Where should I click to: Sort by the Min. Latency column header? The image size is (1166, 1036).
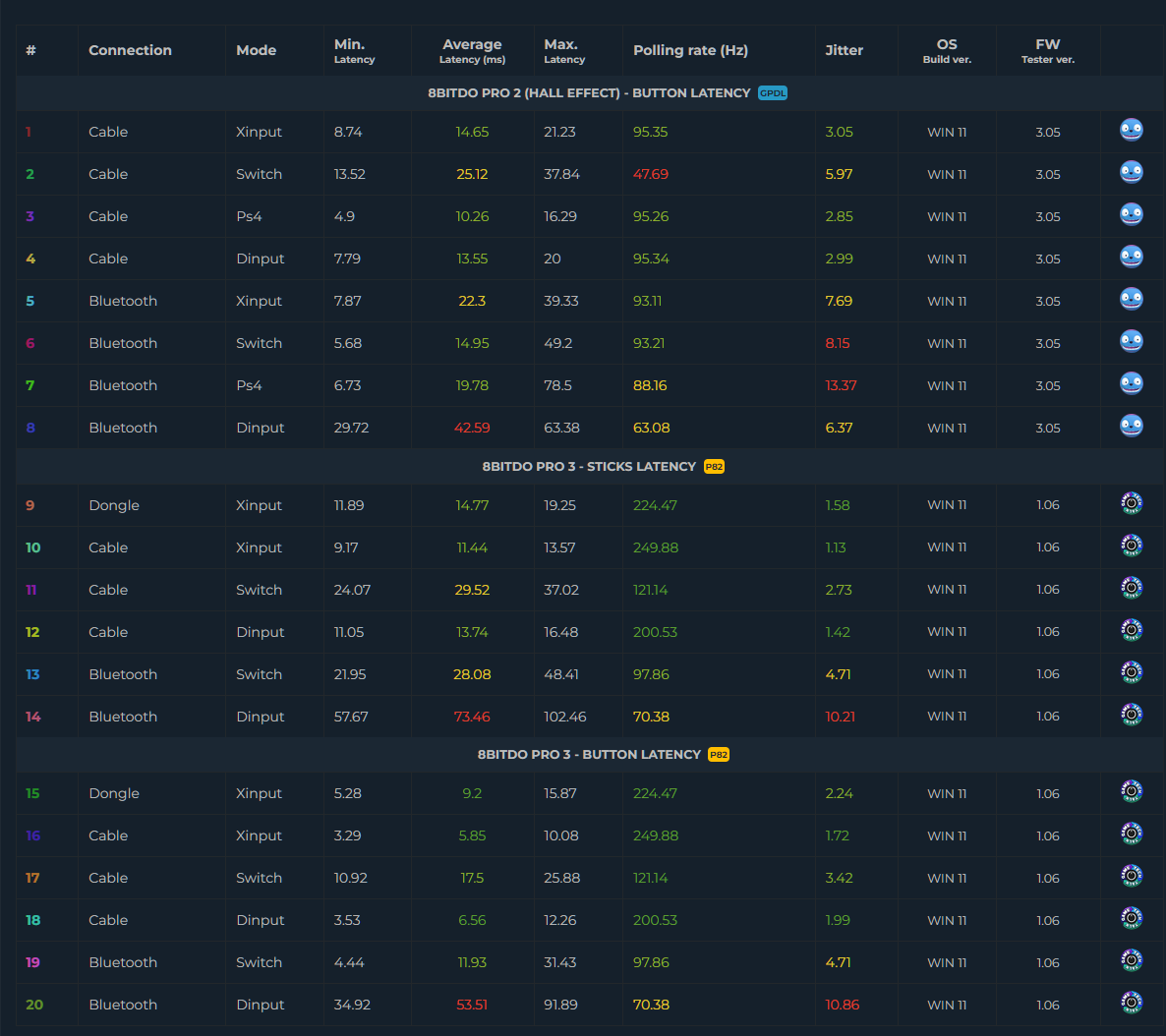[354, 50]
